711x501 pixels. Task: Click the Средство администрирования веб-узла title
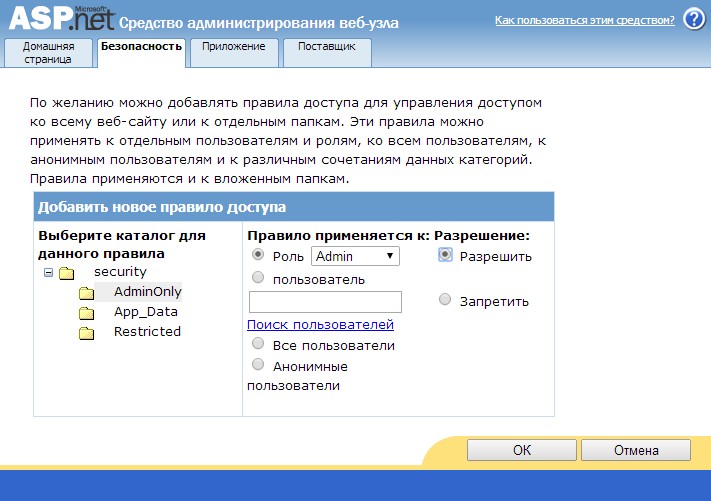258,23
